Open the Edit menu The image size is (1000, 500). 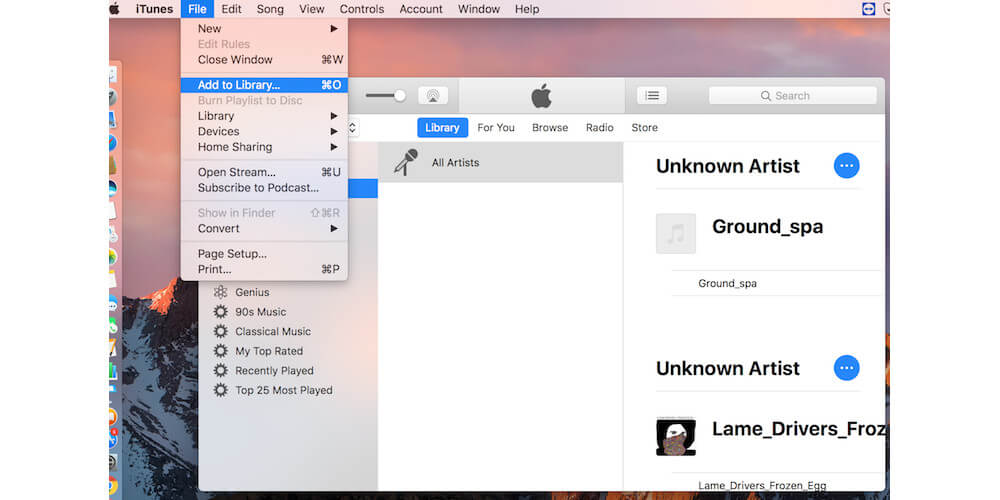click(232, 9)
